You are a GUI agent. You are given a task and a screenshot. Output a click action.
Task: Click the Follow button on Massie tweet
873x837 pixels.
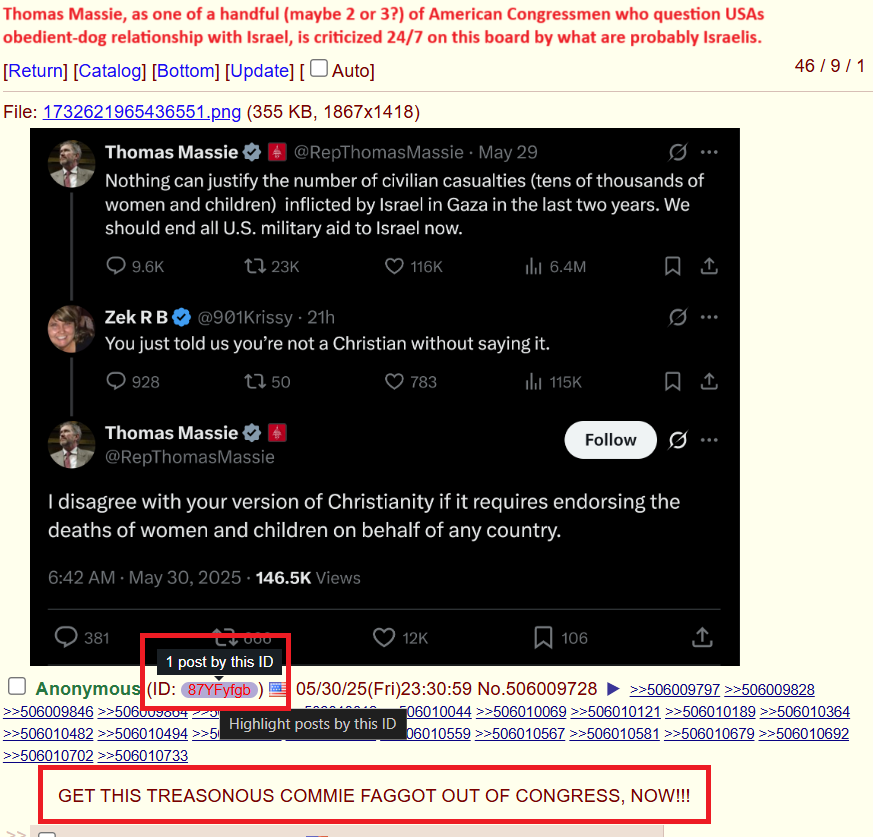coord(610,440)
